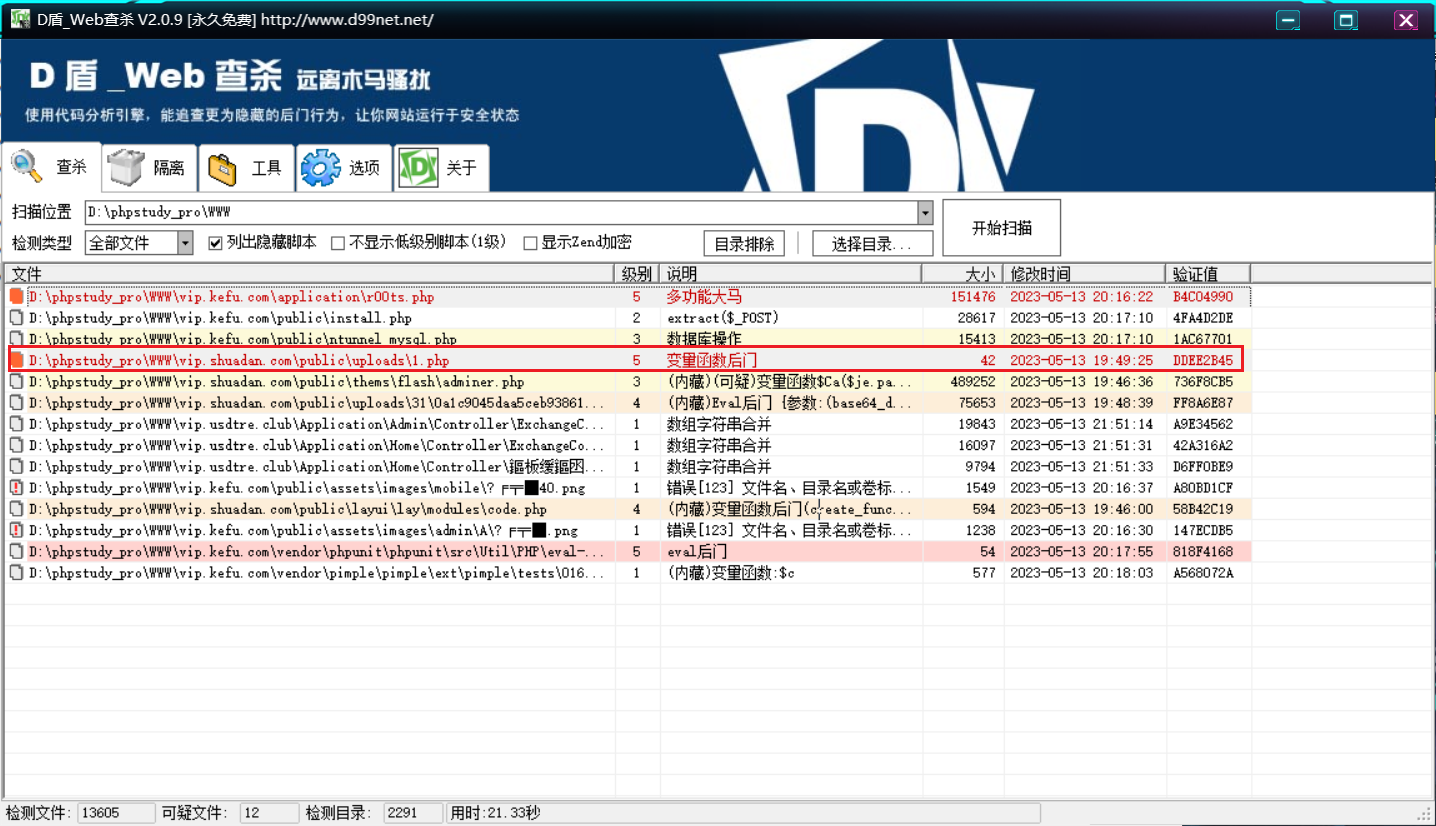Click the verification value A568072A
This screenshot has height=826, width=1436.
pos(1203,573)
